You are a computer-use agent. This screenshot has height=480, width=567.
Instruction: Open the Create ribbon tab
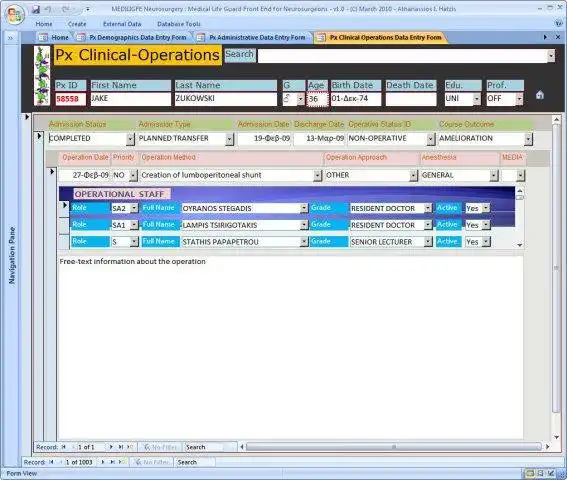(77, 24)
